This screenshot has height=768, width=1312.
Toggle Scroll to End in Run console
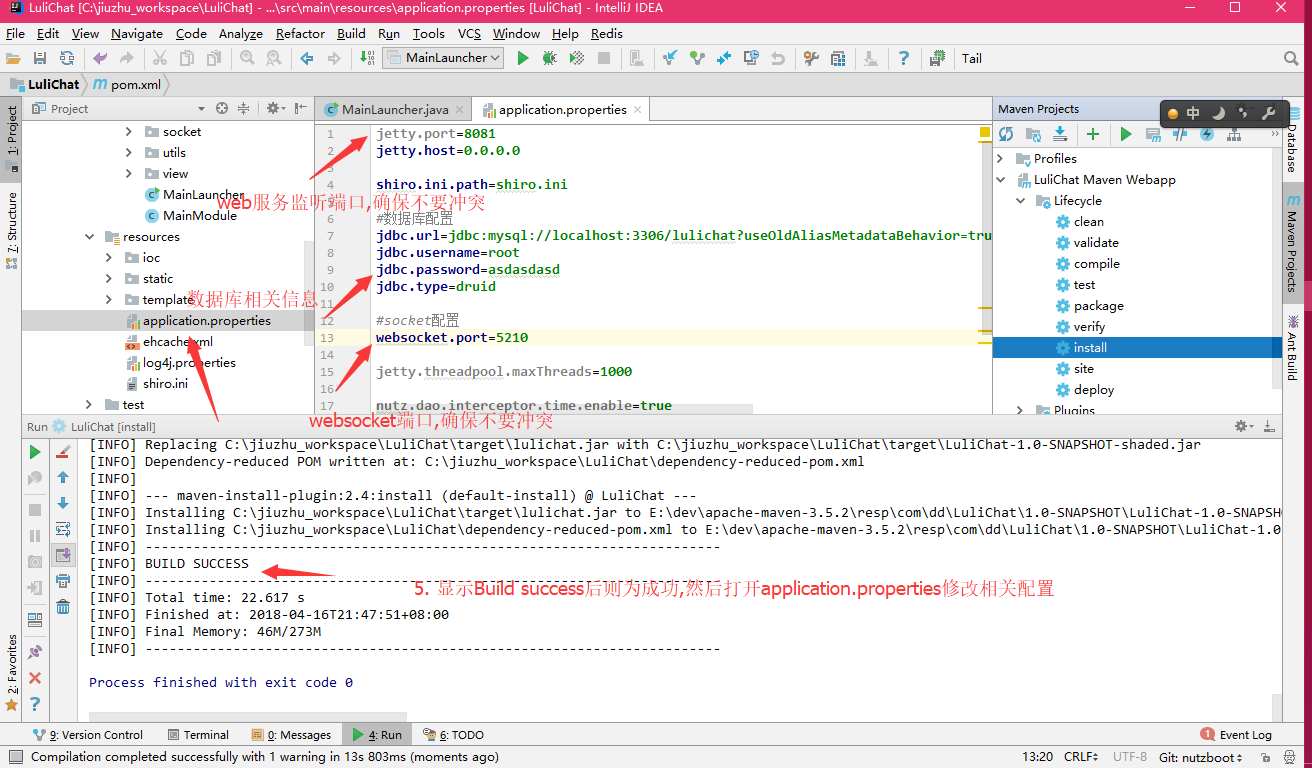pos(63,555)
